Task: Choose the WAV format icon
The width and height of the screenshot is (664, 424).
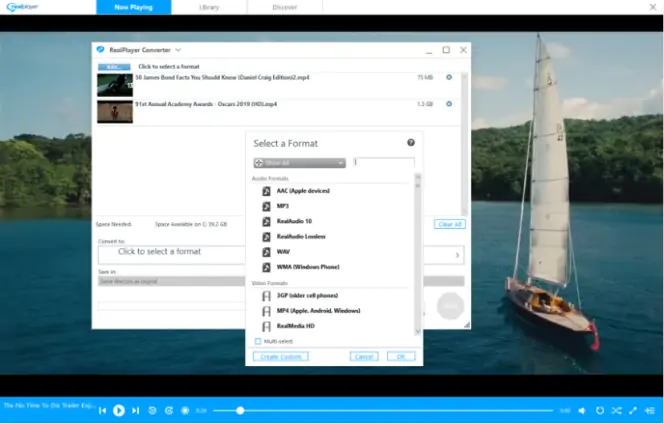Action: pyautogui.click(x=266, y=252)
